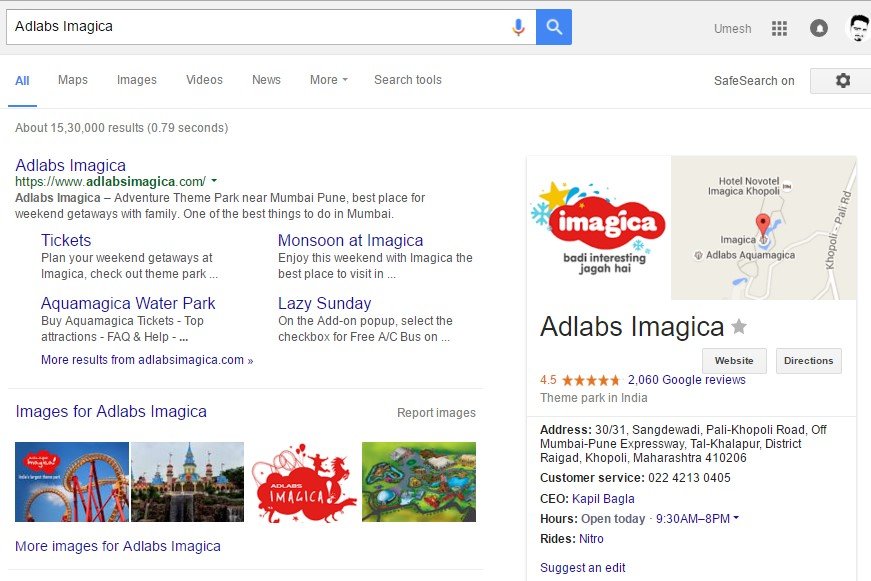Click Adlabs Aquamagica label on the map

click(x=750, y=255)
